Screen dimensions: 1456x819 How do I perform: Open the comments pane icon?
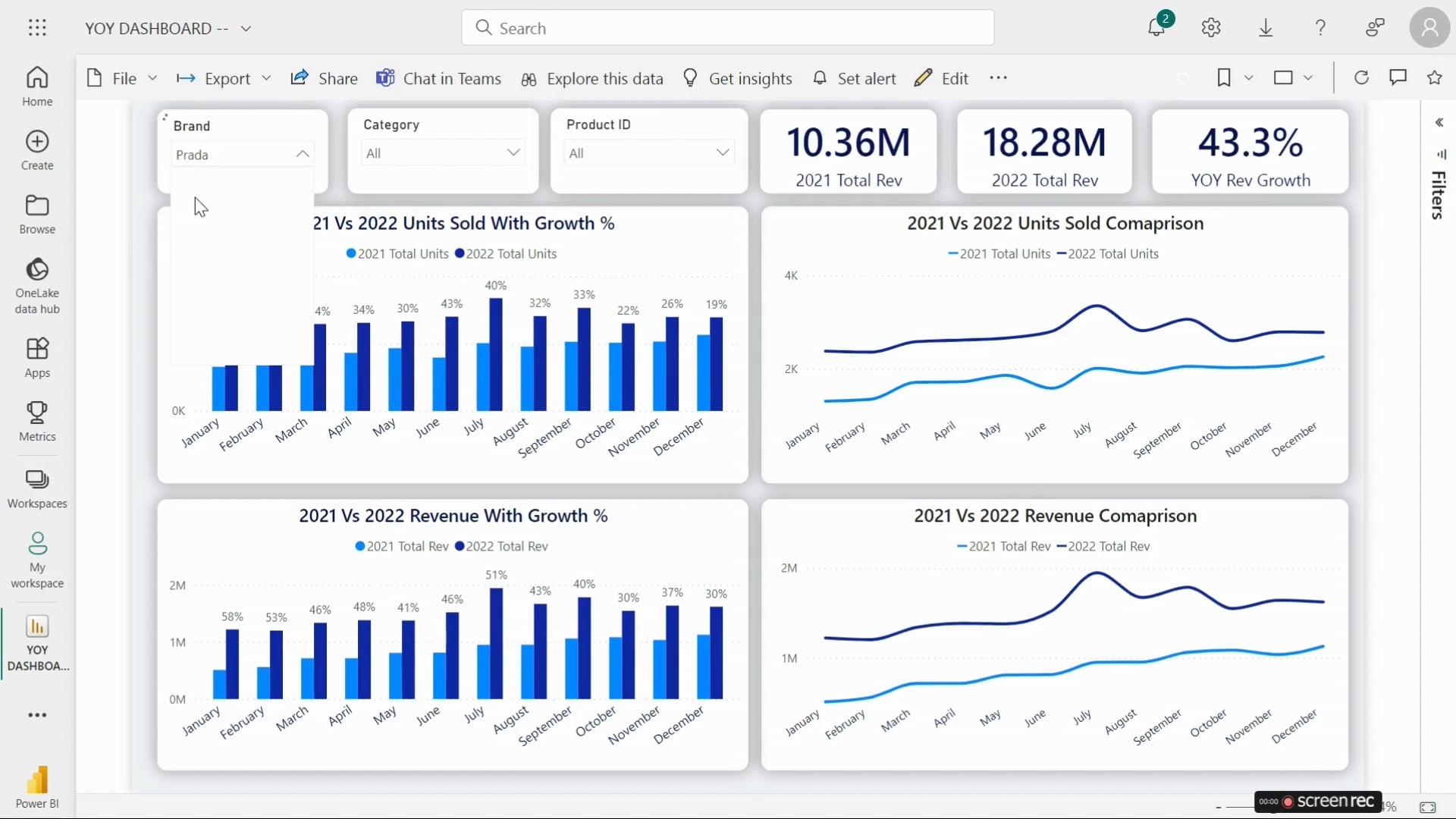1398,77
